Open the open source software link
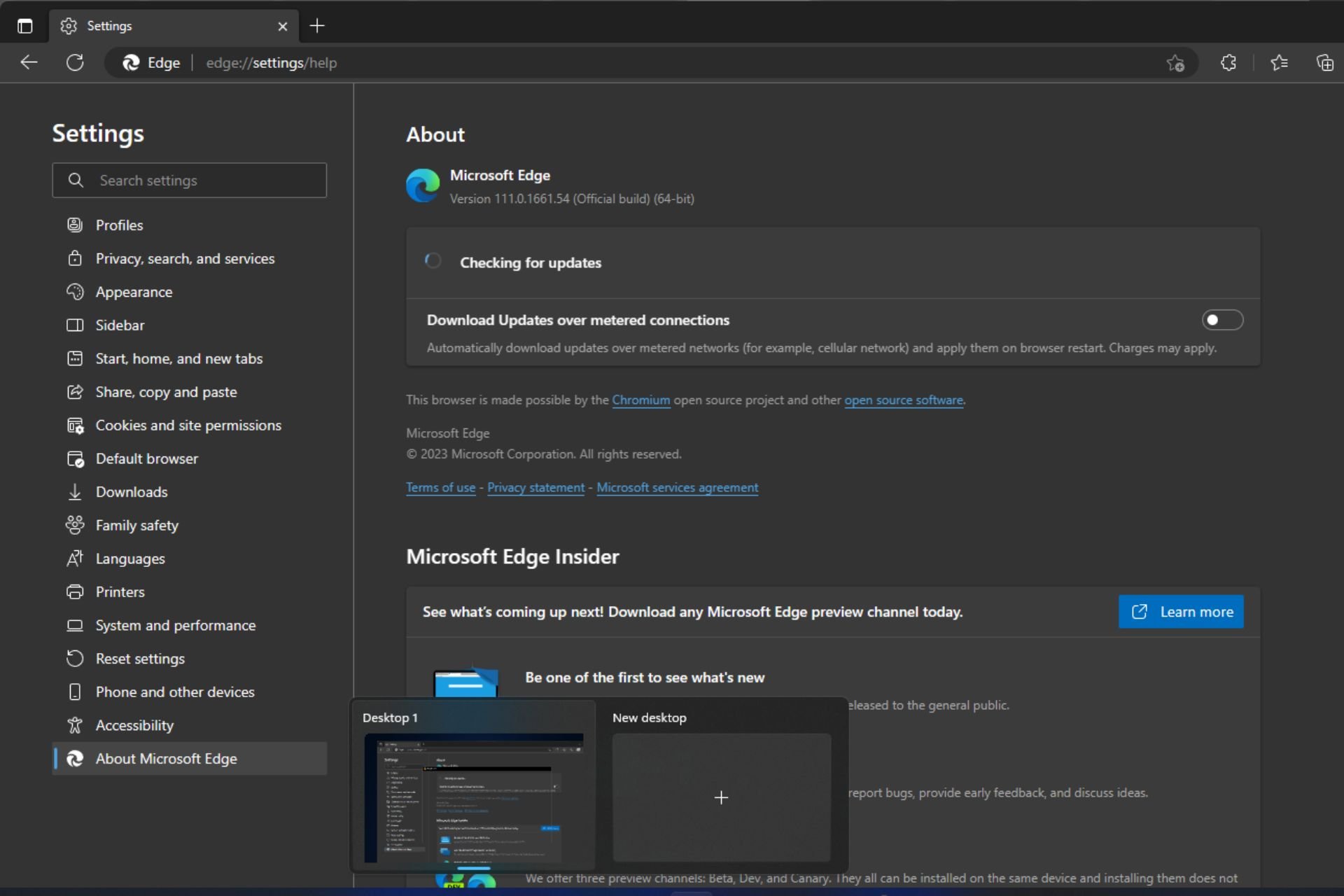This screenshot has width=1344, height=896. (903, 400)
